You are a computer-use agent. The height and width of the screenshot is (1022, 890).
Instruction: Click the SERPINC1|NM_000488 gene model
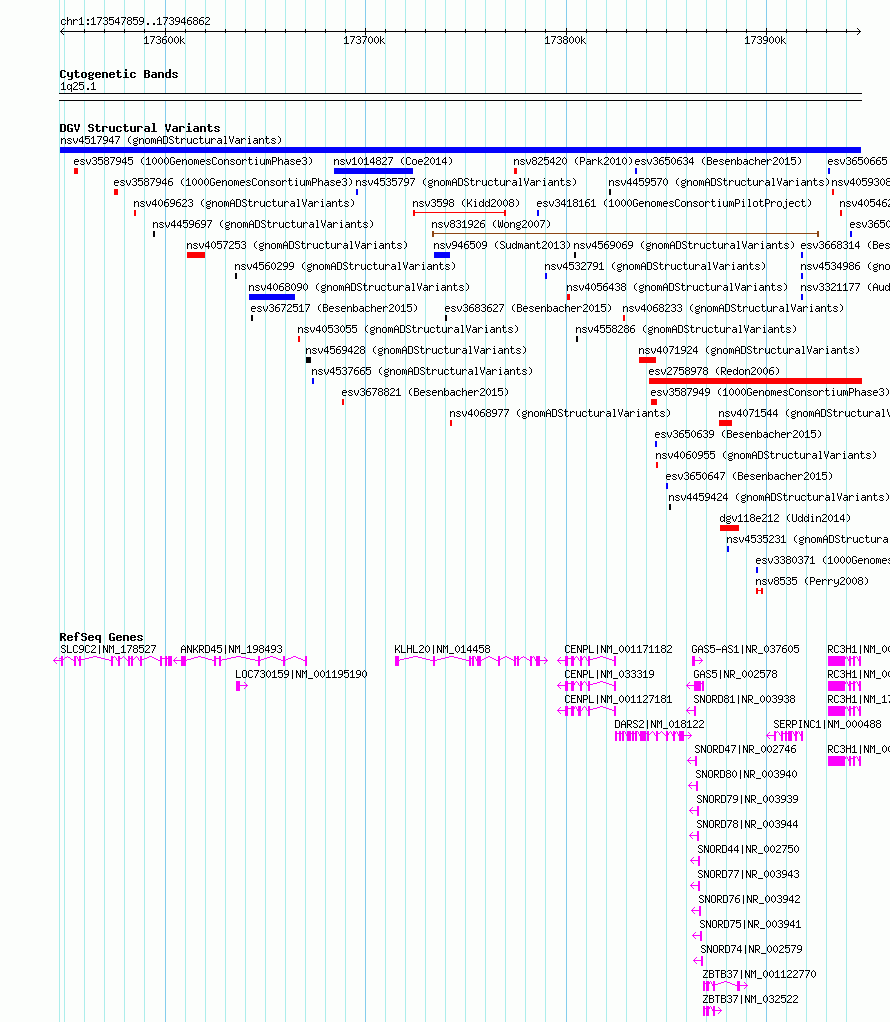click(x=785, y=736)
